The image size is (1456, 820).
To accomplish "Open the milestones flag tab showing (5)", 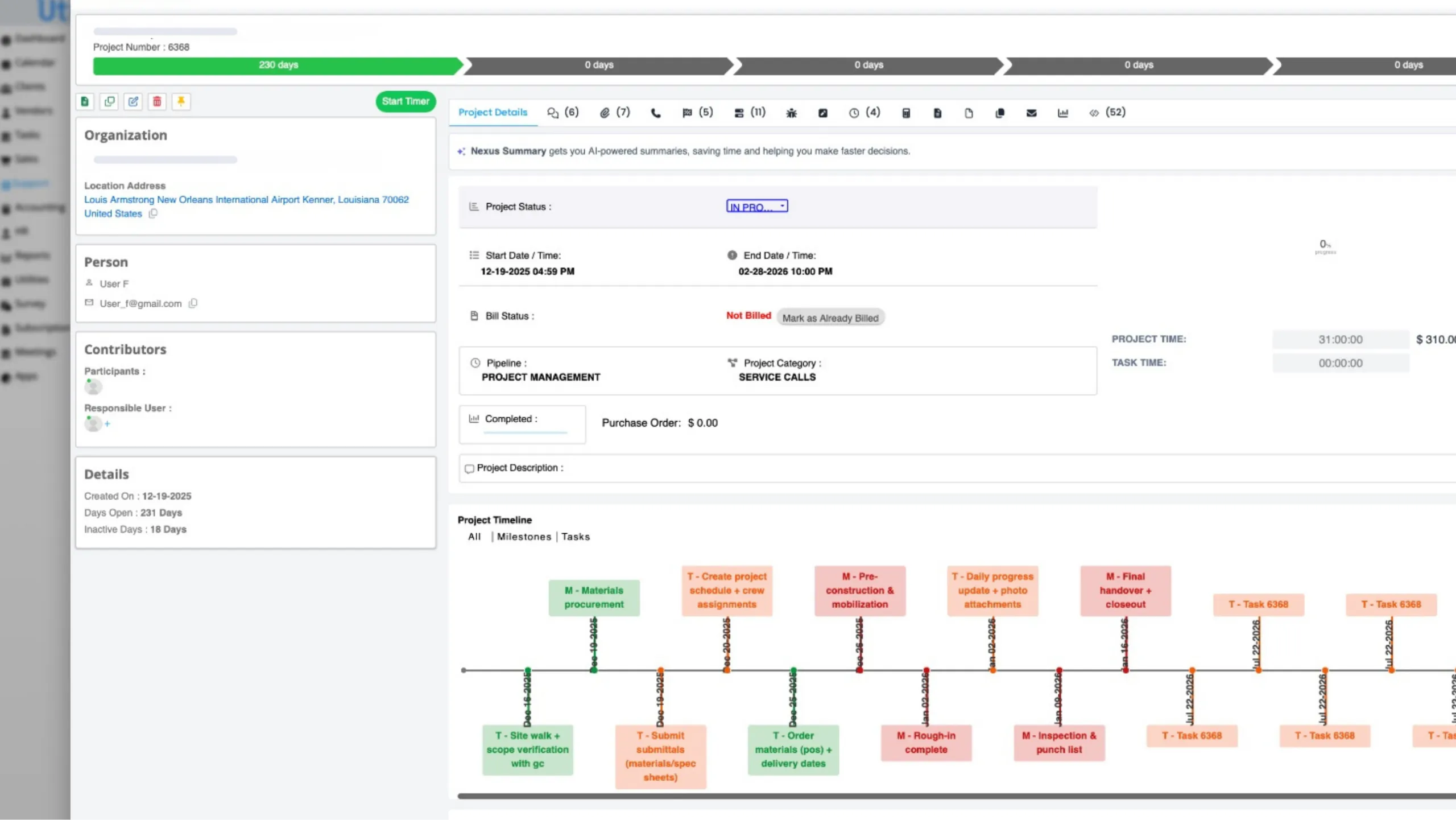I will (697, 113).
